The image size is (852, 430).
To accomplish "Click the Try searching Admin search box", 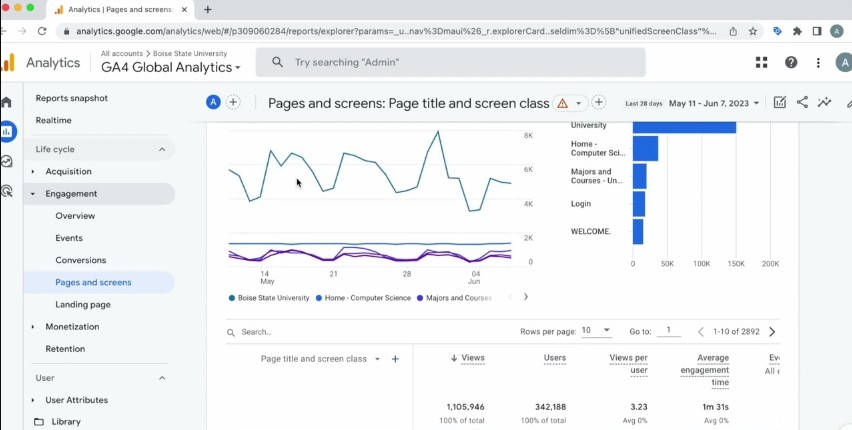I will [450, 63].
